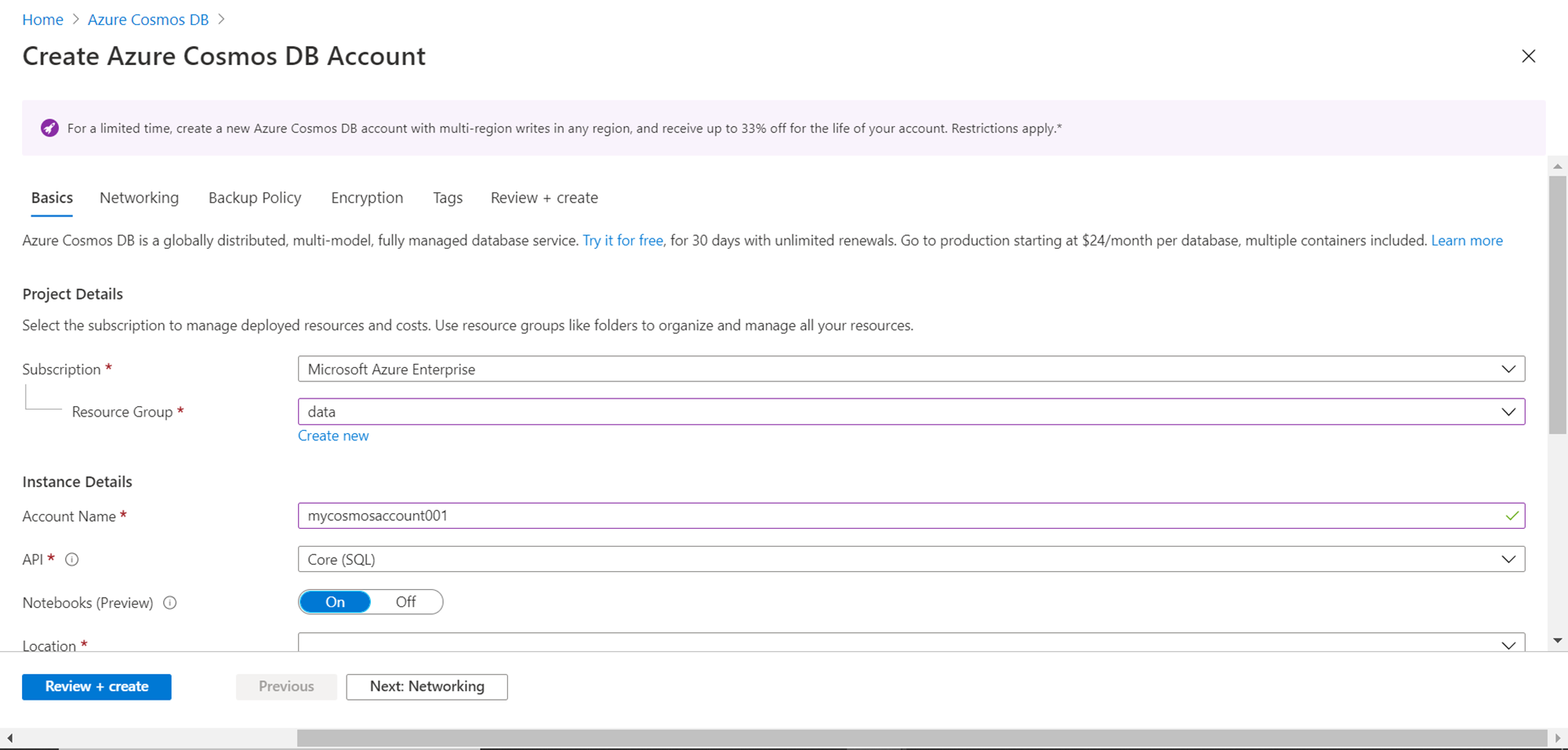Open the Backup Policy tab
Image resolution: width=1568 pixels, height=750 pixels.
255,198
